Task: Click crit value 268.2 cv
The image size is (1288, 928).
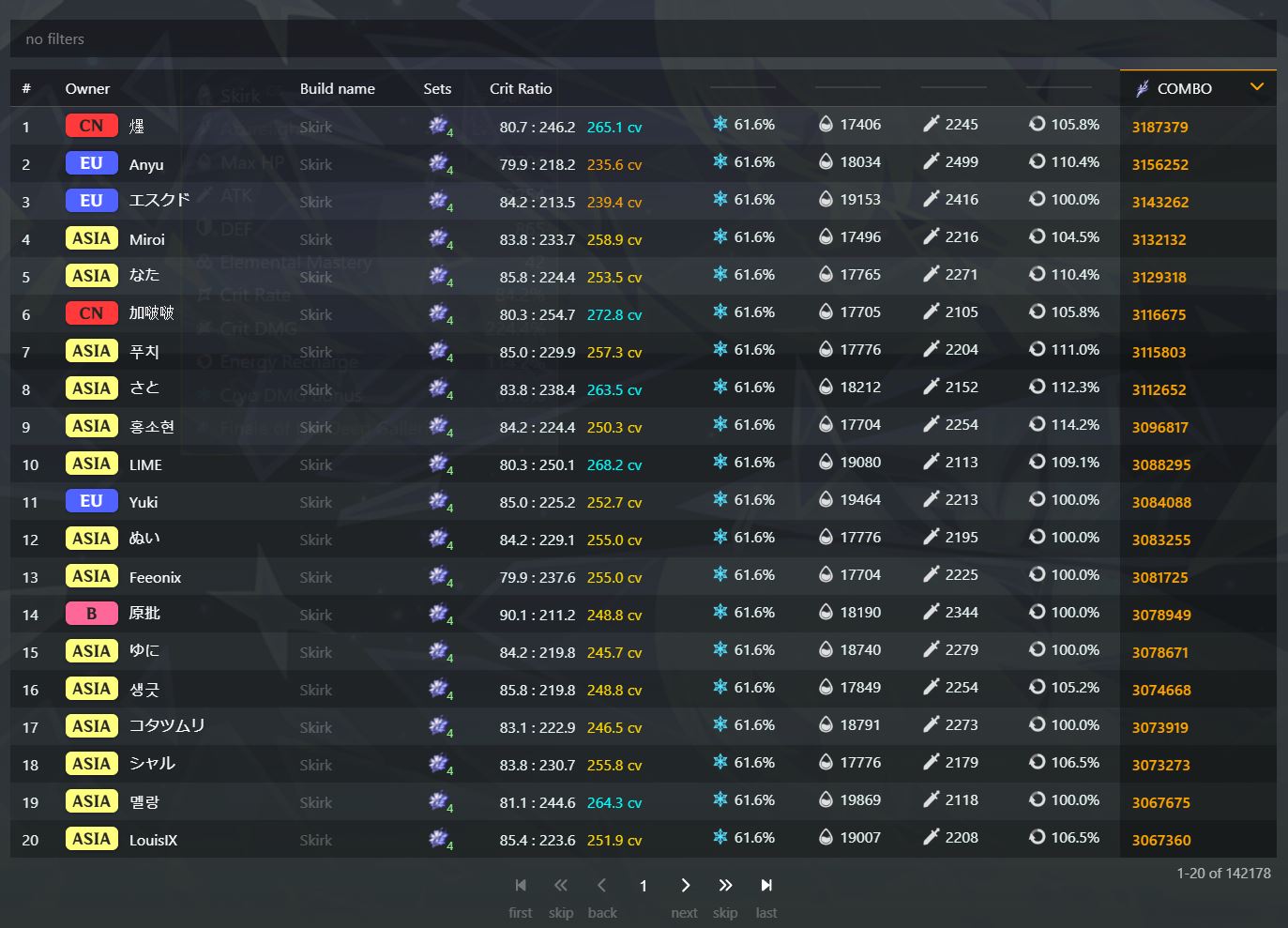Action: (x=614, y=464)
